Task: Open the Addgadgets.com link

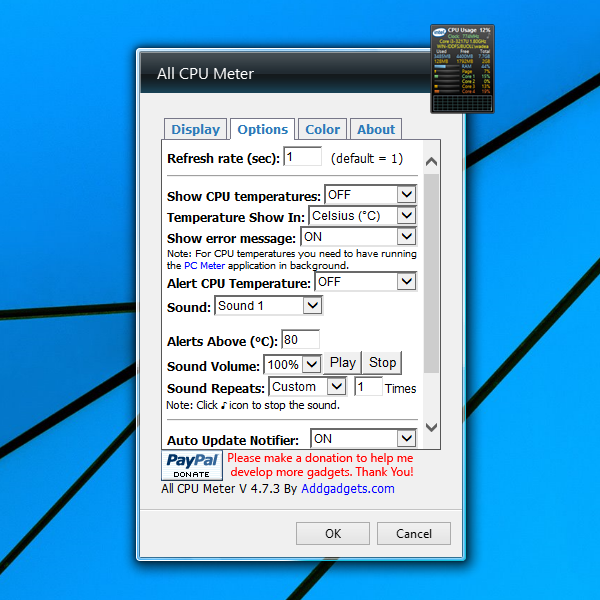Action: coord(348,489)
